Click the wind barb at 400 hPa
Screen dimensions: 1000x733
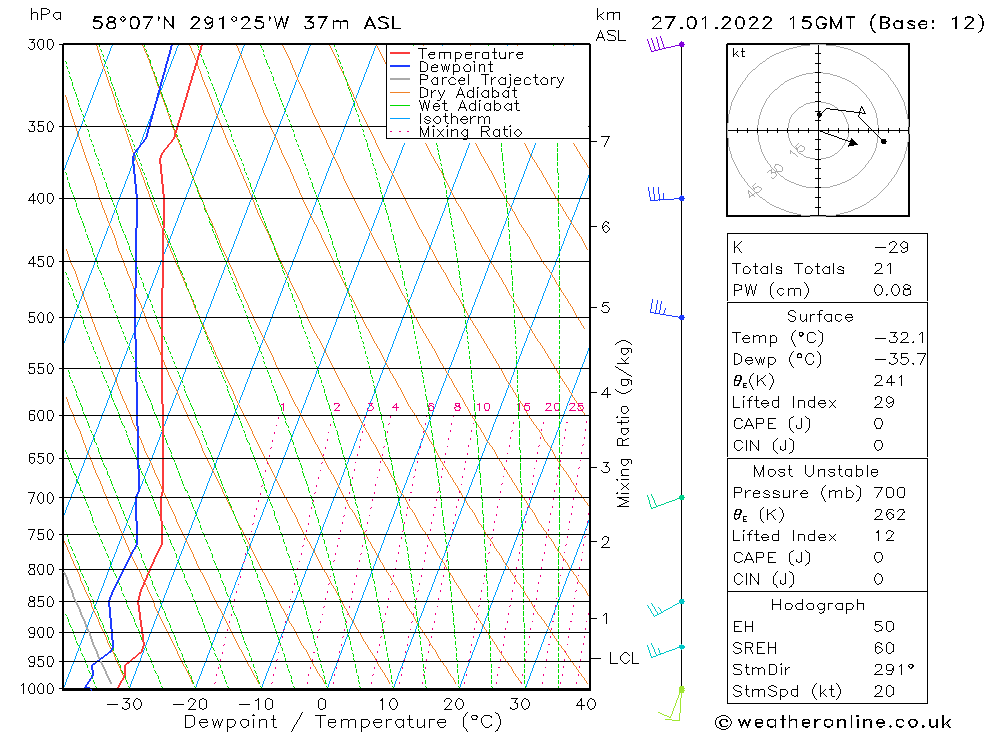click(x=666, y=195)
